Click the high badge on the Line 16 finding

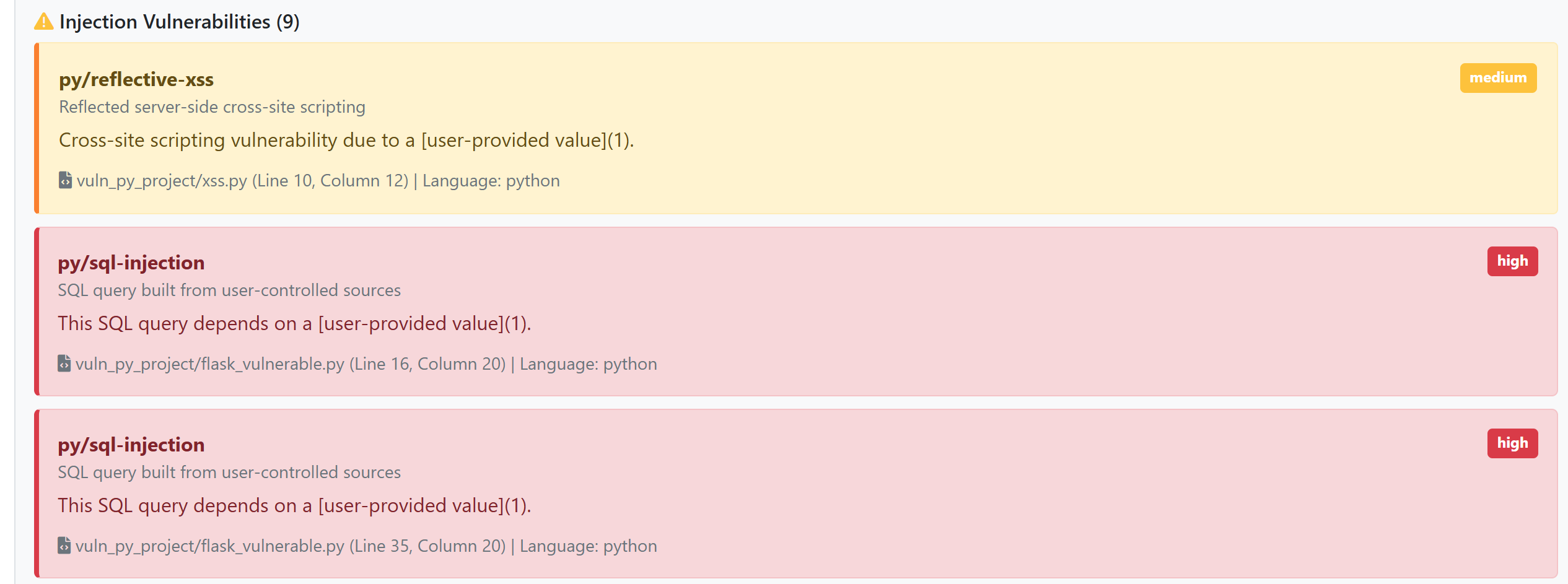click(1512, 261)
